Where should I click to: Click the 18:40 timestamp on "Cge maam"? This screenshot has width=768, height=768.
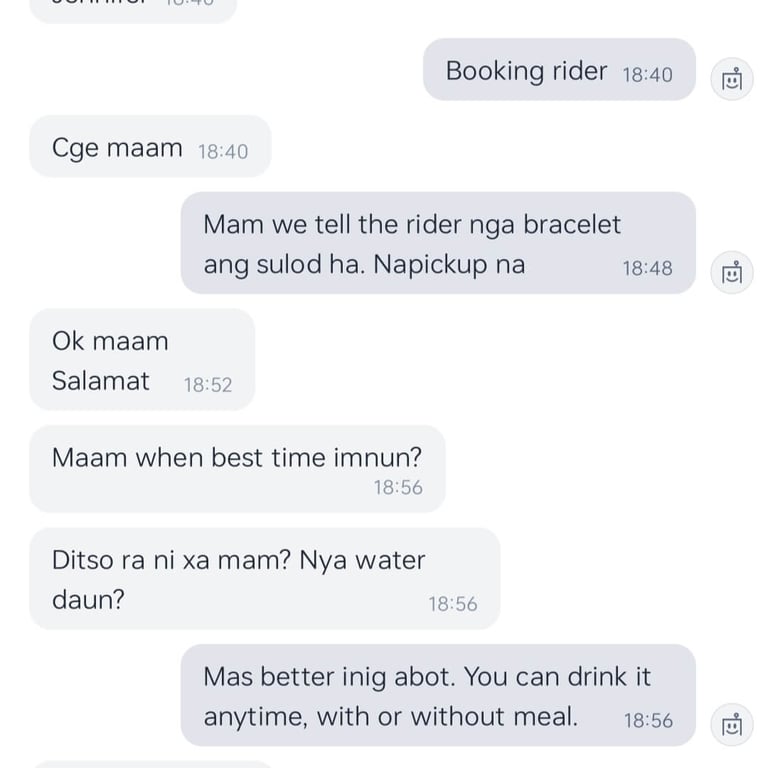(223, 151)
